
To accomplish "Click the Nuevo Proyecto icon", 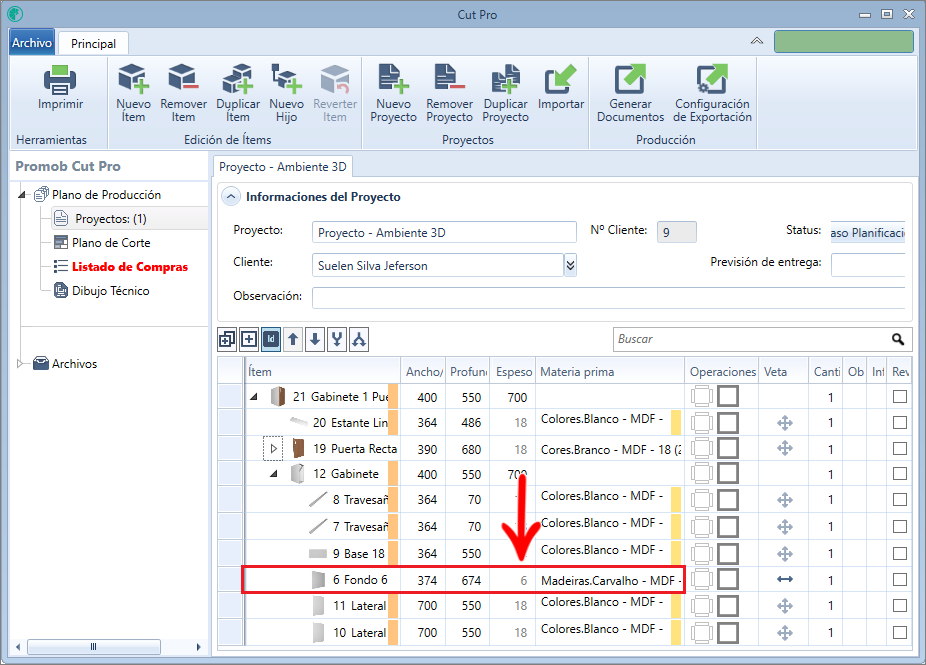I will tap(393, 79).
